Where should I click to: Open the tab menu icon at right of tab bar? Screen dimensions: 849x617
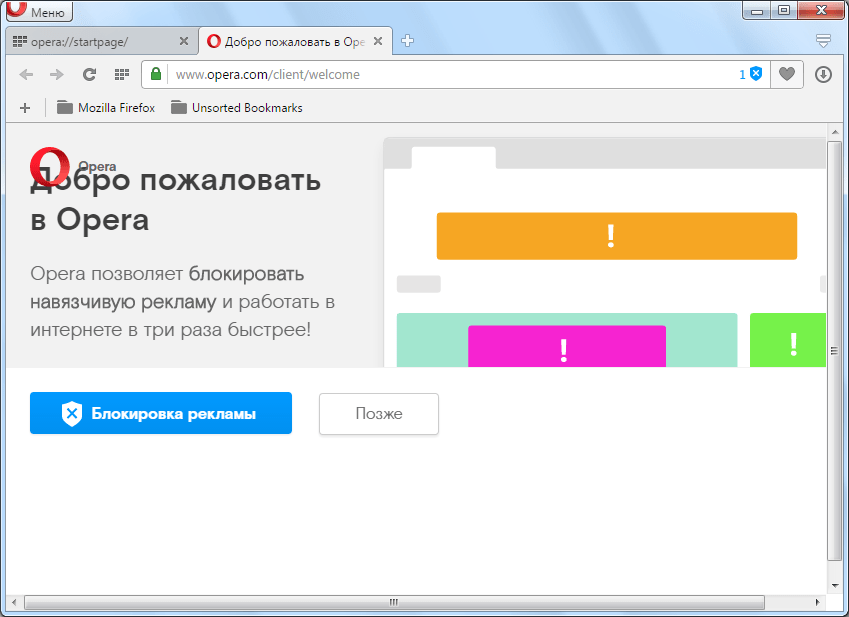pos(823,41)
